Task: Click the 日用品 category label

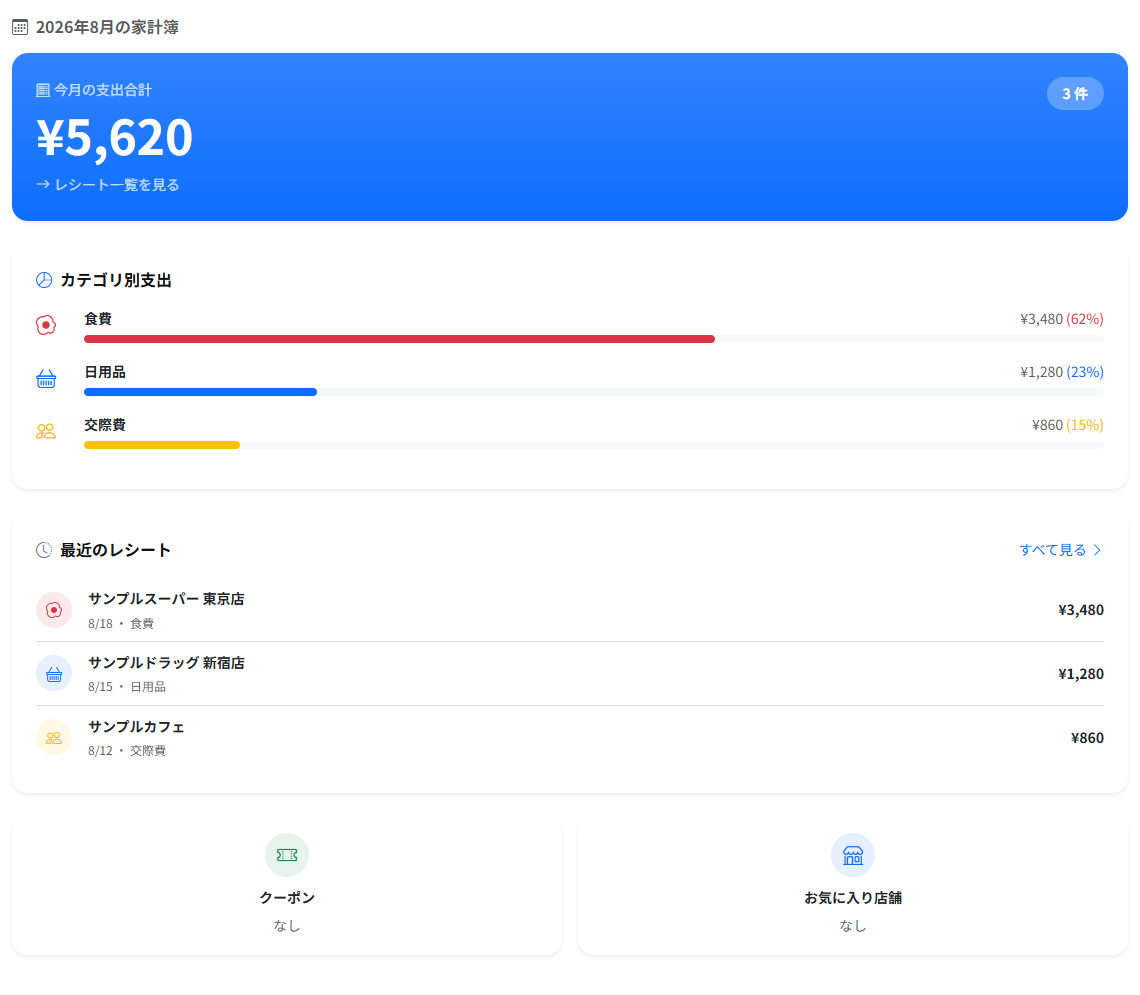Action: point(105,372)
